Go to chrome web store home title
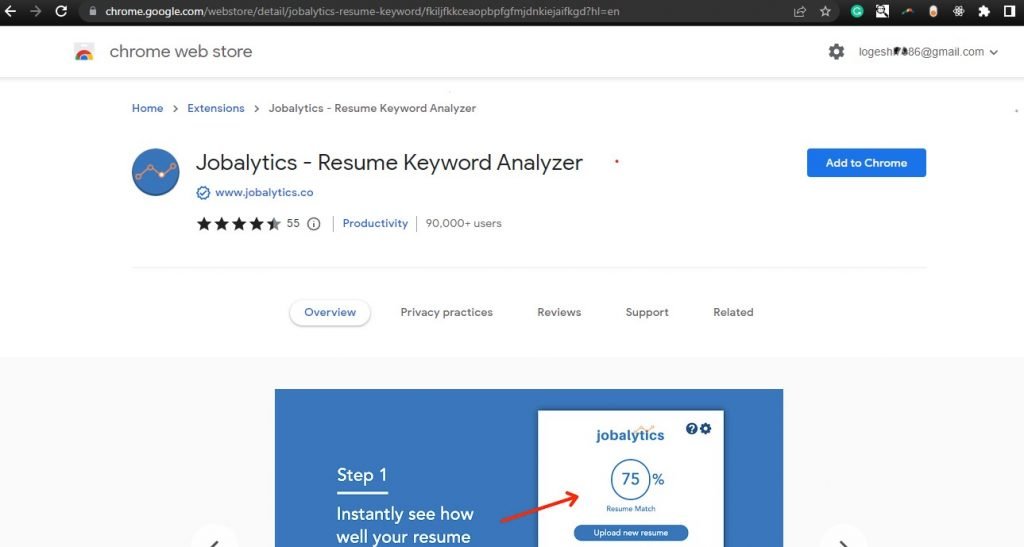 coord(181,52)
